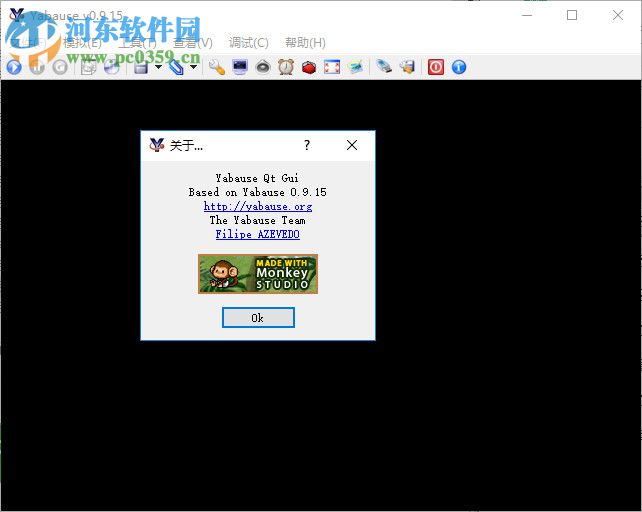Toggle fullscreen with the red-arrows icon
This screenshot has height=512, width=642.
(332, 67)
